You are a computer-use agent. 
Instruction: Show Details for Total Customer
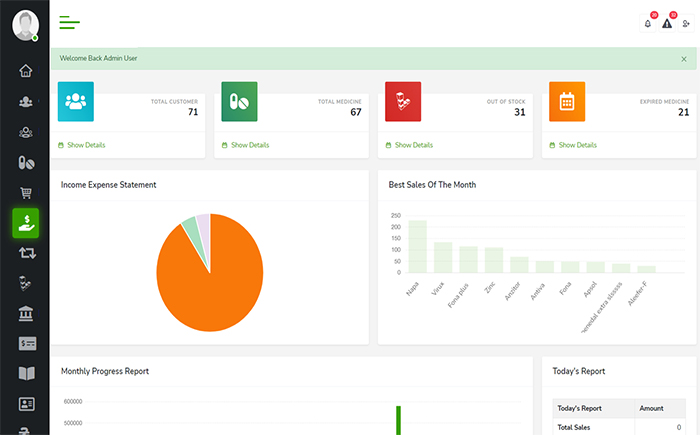86,145
